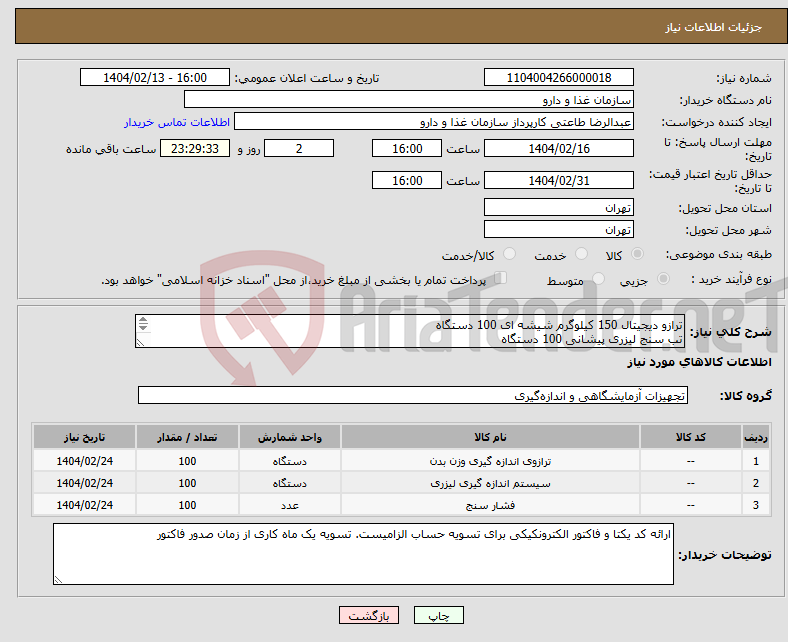Click the شماره نیاز field 1104004266000018
Screen dimensions: 788x642
point(558,77)
